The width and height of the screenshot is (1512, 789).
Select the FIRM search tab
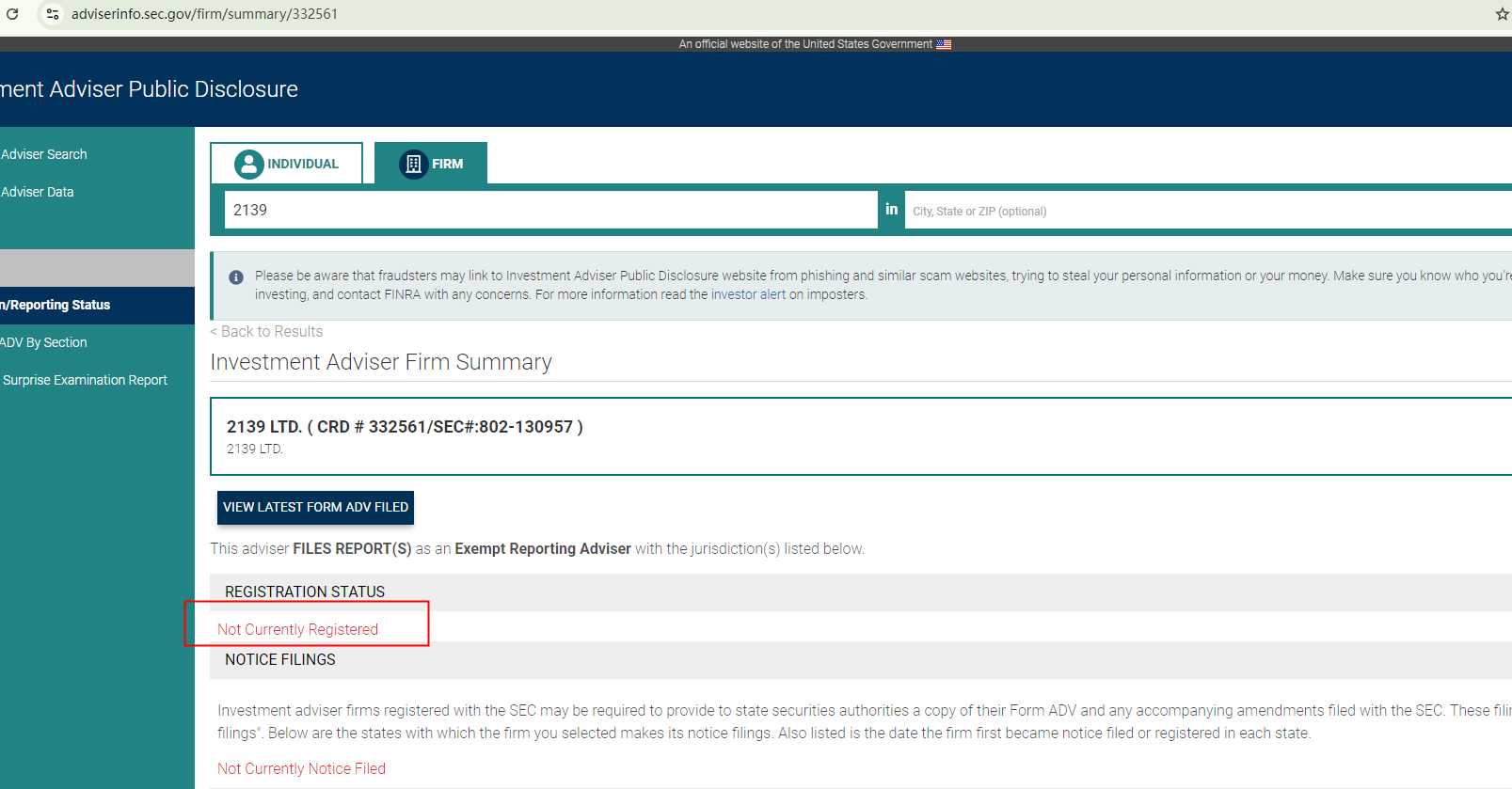tap(431, 164)
